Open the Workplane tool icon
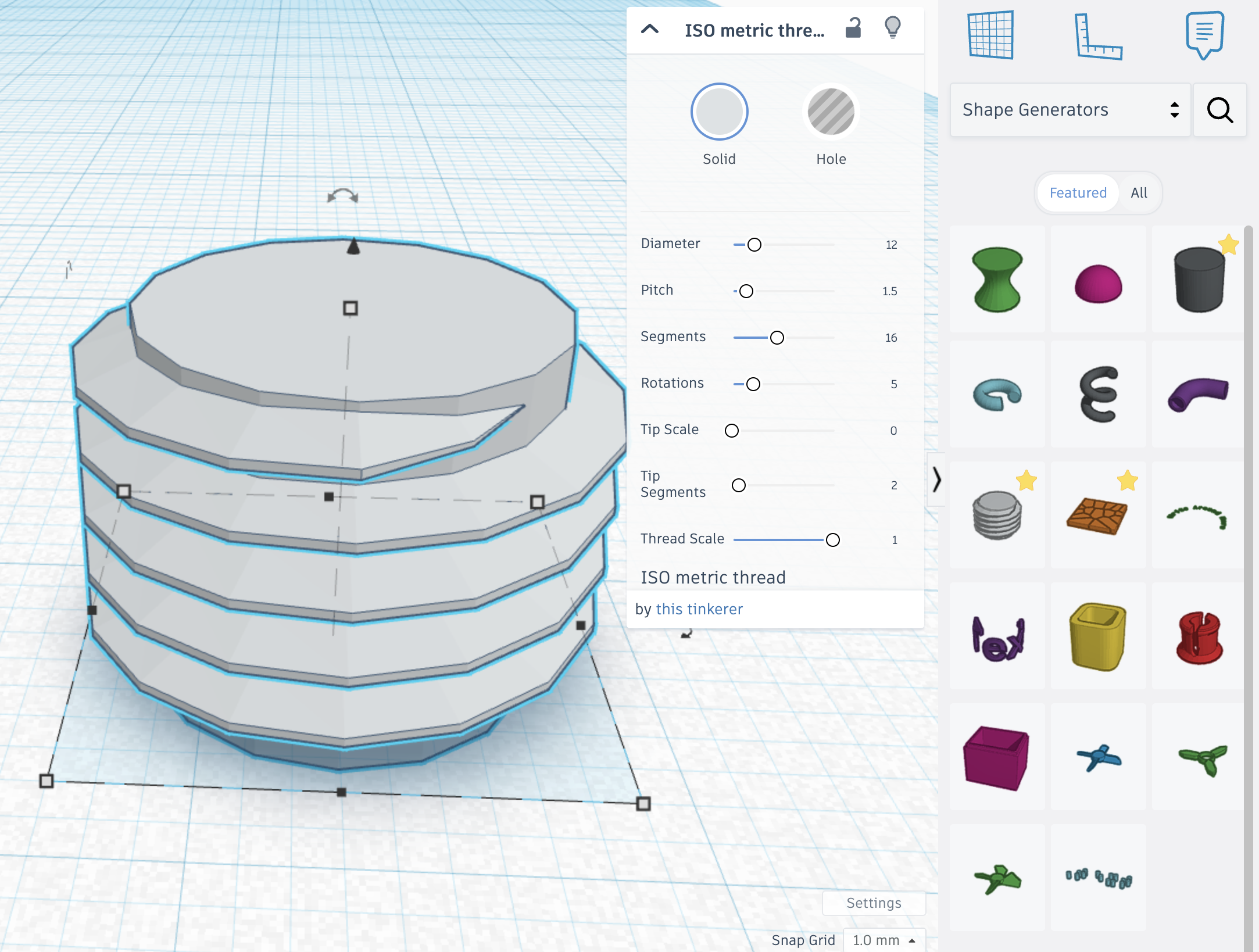This screenshot has height=952, width=1259. click(990, 35)
